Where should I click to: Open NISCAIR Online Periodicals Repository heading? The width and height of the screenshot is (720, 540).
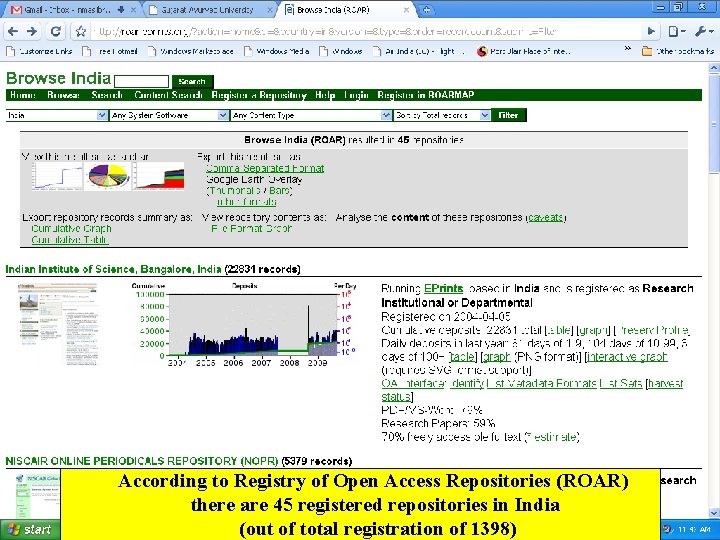pos(142,461)
